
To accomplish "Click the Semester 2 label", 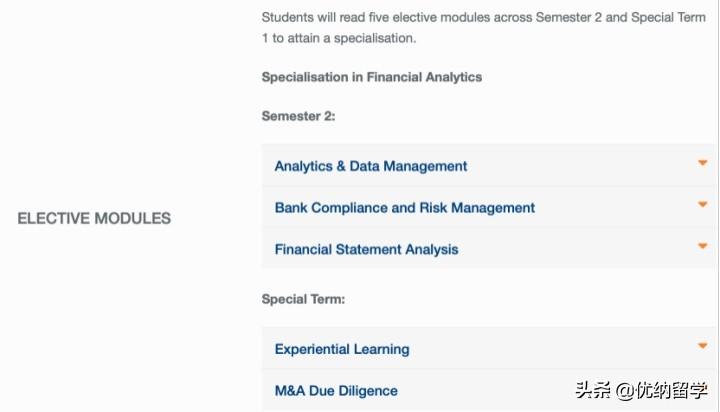I will point(298,116).
